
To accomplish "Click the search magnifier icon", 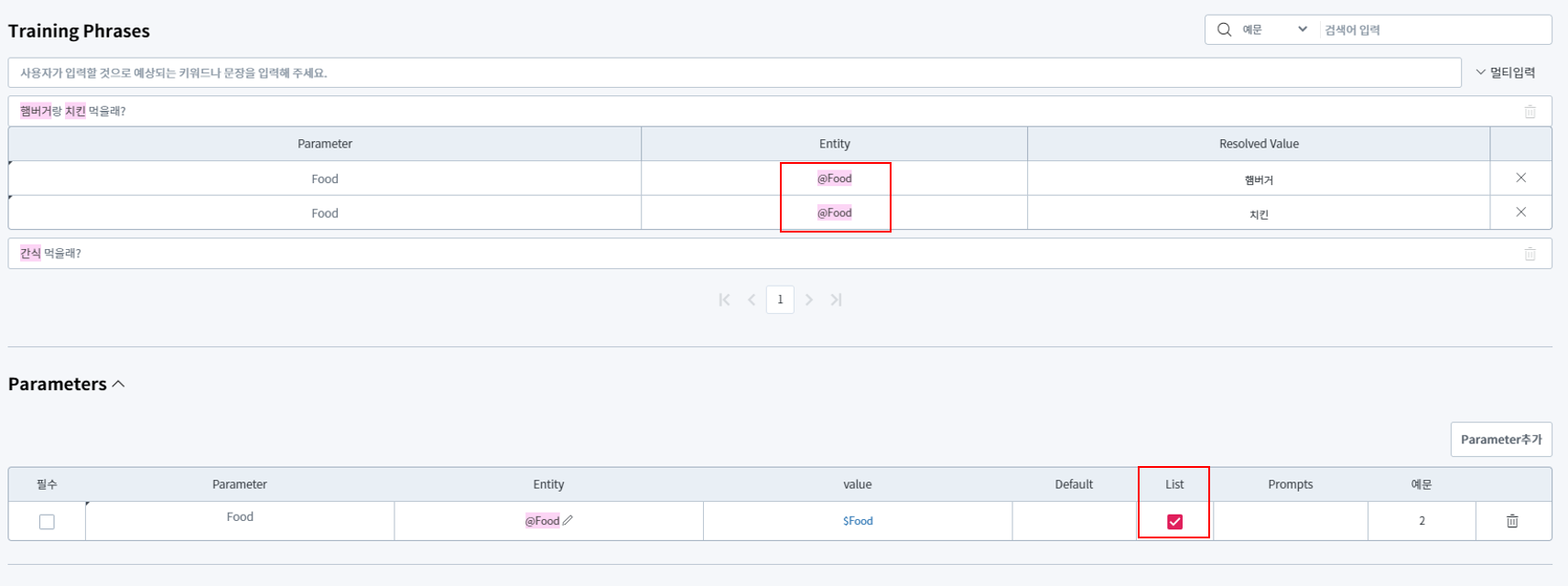I will click(1224, 29).
